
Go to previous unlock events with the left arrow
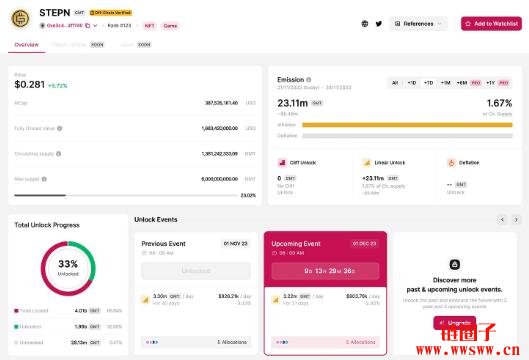[x=502, y=220]
